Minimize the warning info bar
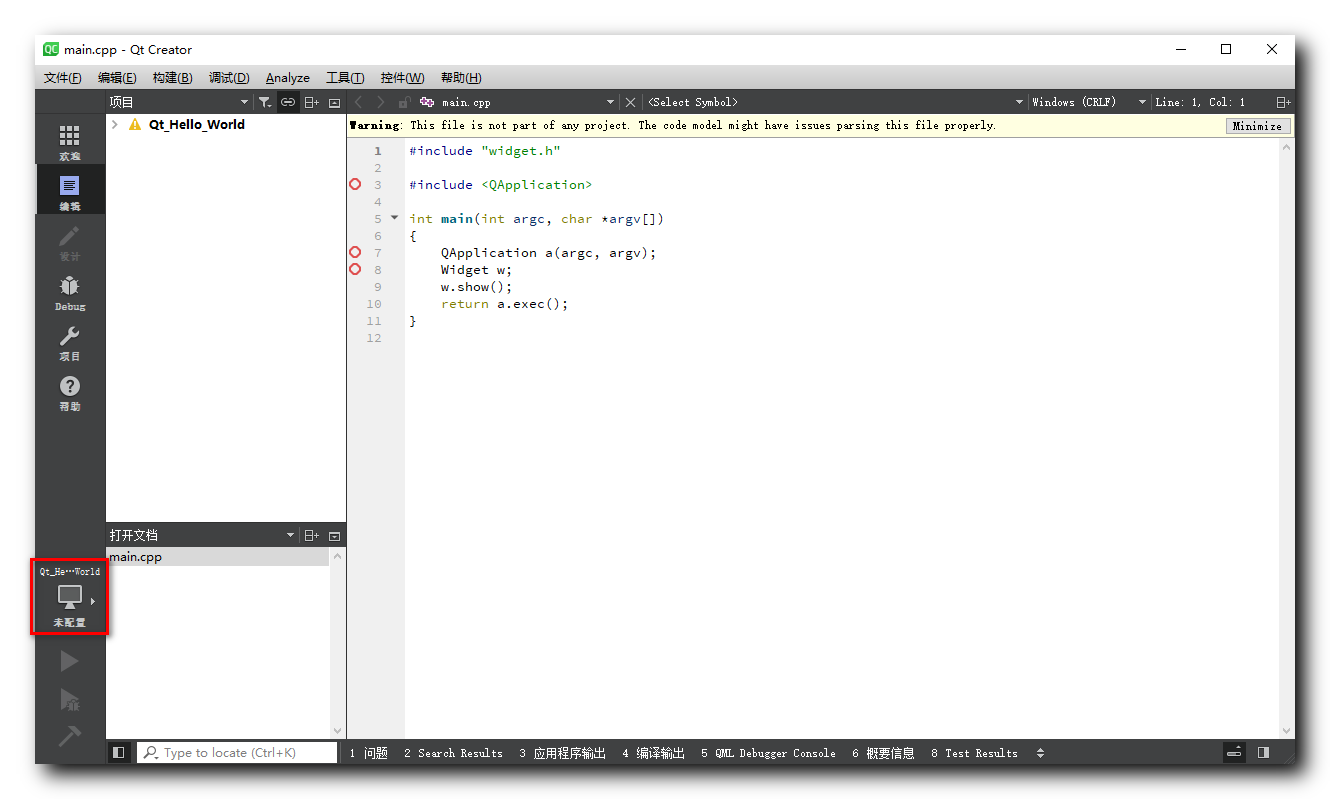The width and height of the screenshot is (1330, 799). click(1257, 126)
